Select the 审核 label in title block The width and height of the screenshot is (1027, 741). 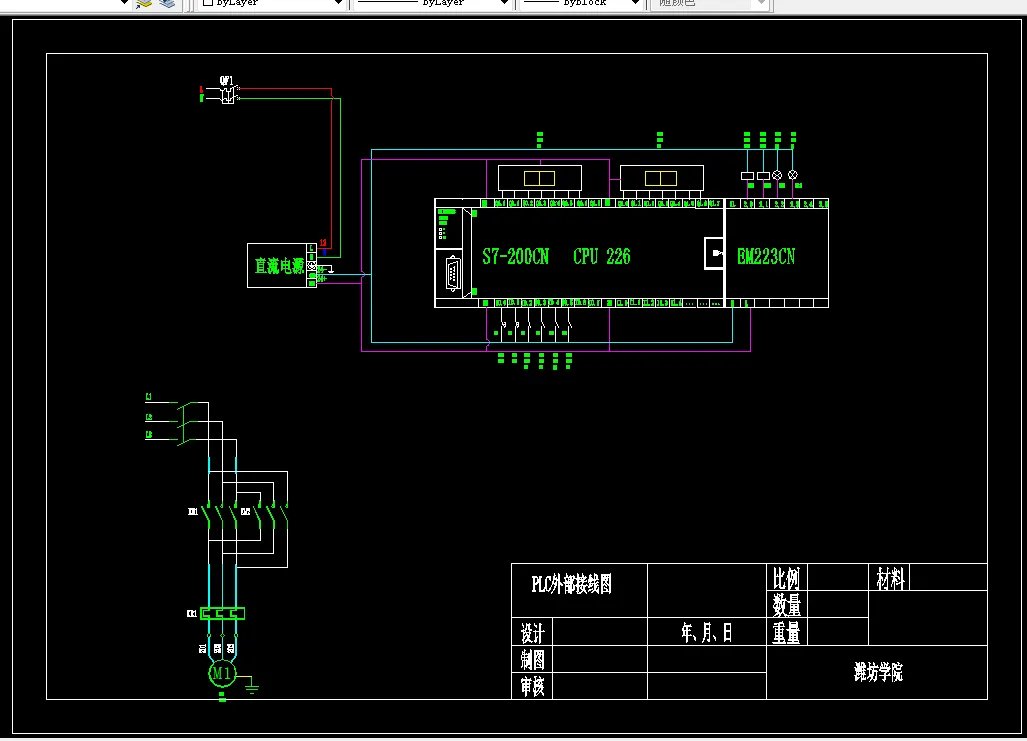(532, 687)
